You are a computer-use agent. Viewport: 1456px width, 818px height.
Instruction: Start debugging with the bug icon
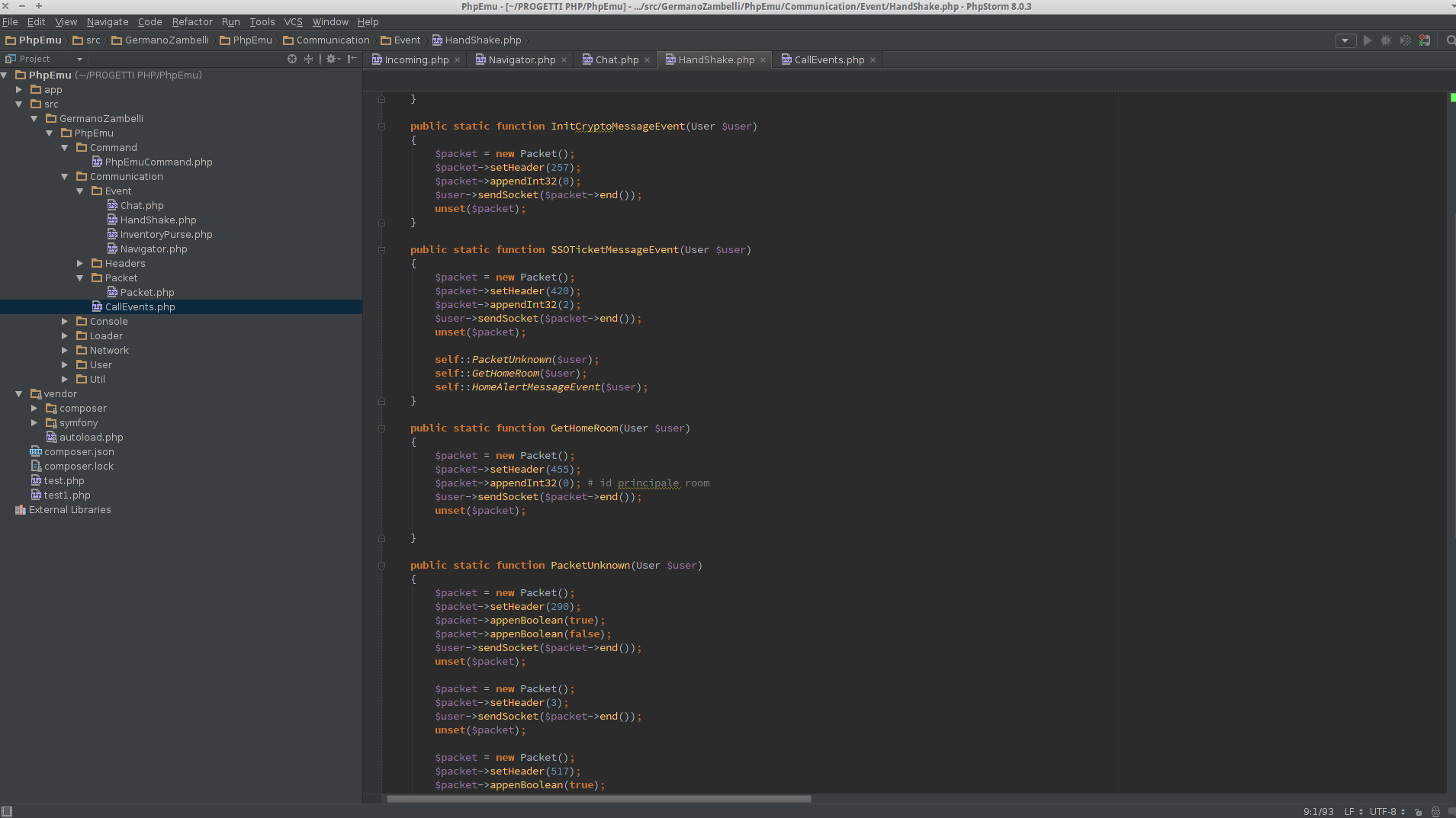(x=1387, y=40)
